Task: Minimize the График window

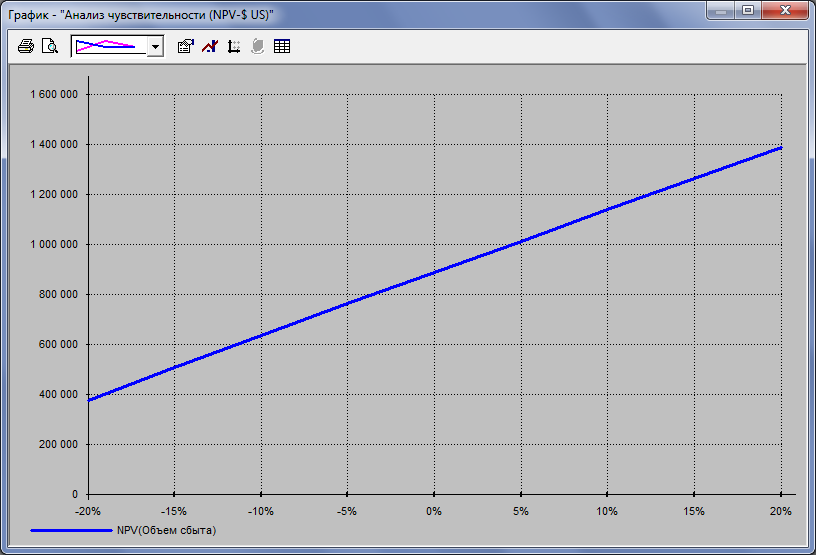Action: [721, 10]
